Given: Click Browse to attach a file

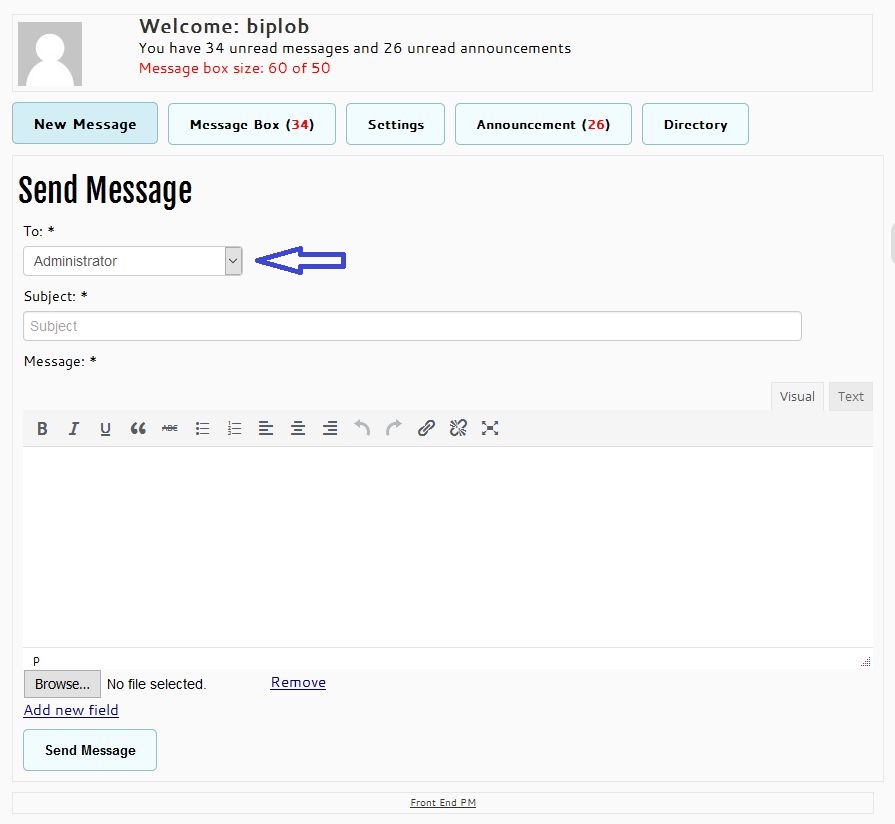Looking at the screenshot, I should tap(62, 684).
